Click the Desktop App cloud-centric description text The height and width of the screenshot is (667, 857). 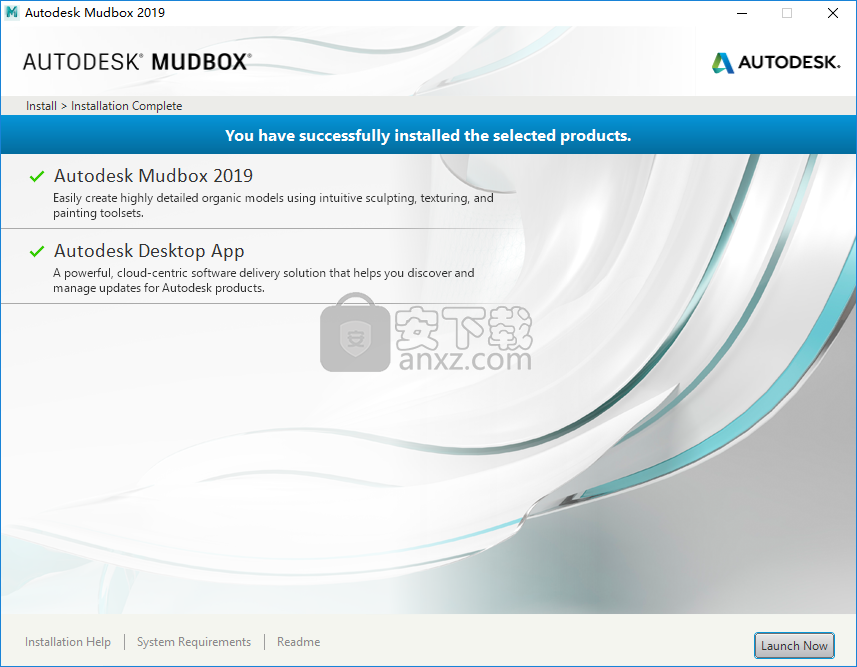(x=263, y=280)
